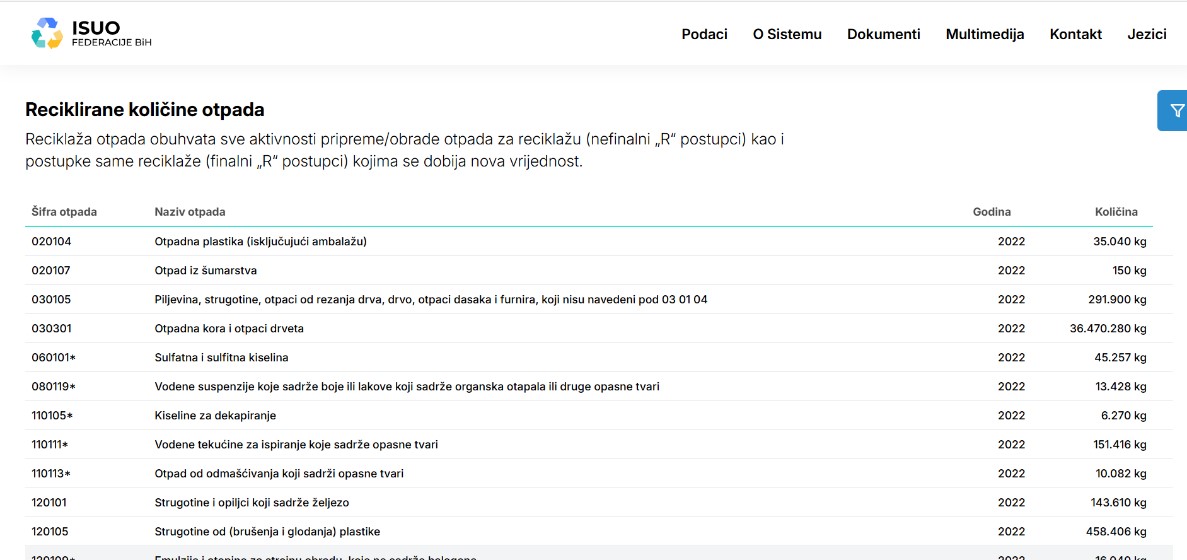Click the ISUO Federacije BiH title text
Viewport: 1187px width, 560px height.
point(111,34)
